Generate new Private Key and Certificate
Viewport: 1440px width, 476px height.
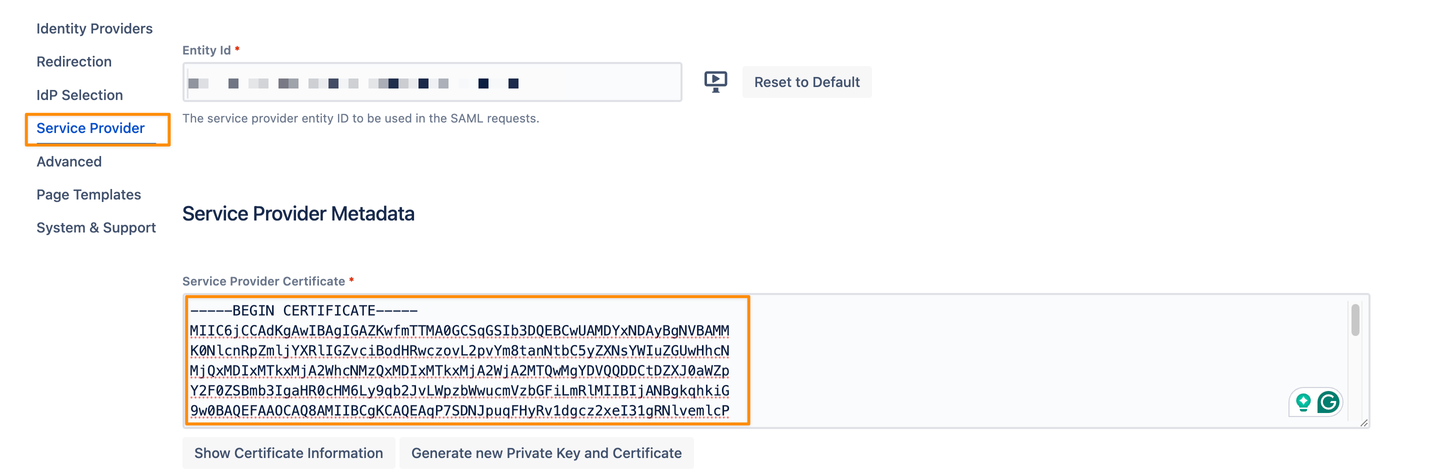(x=546, y=453)
